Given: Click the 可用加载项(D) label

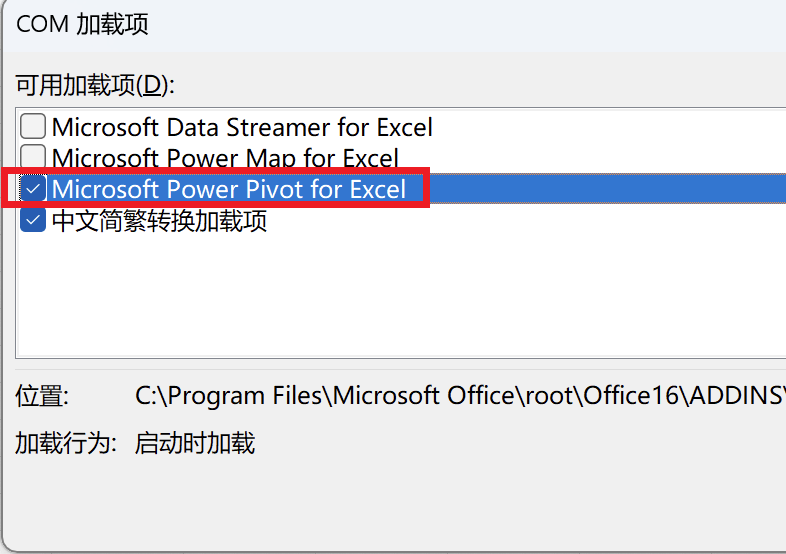Looking at the screenshot, I should tap(95, 85).
